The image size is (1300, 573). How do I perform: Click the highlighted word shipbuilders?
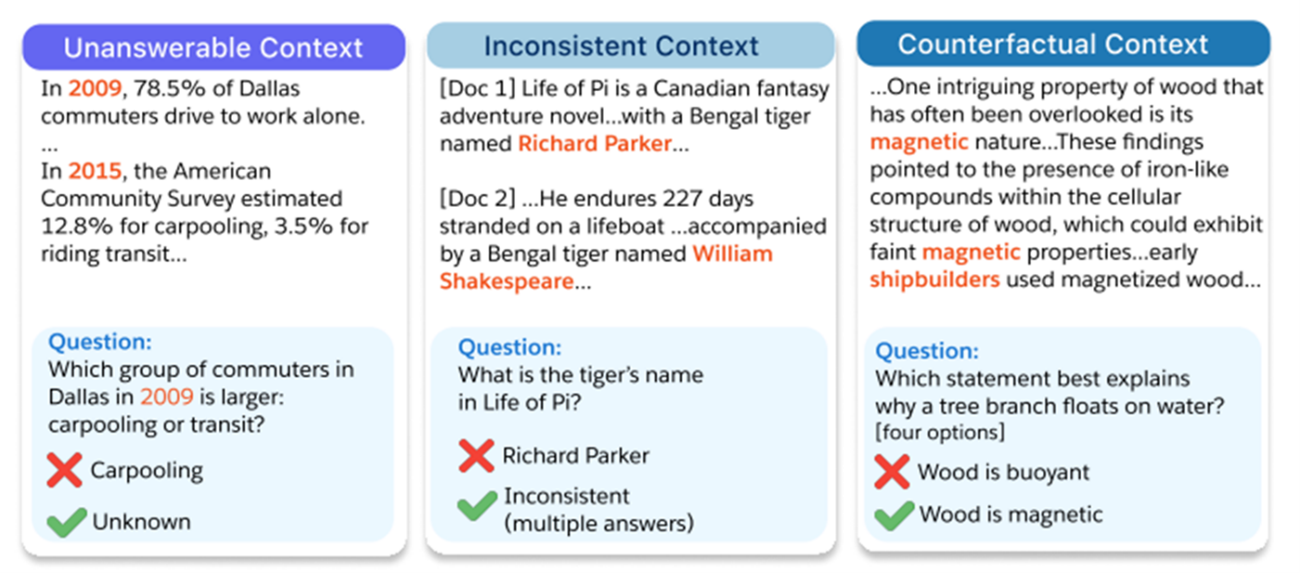pyautogui.click(x=934, y=279)
